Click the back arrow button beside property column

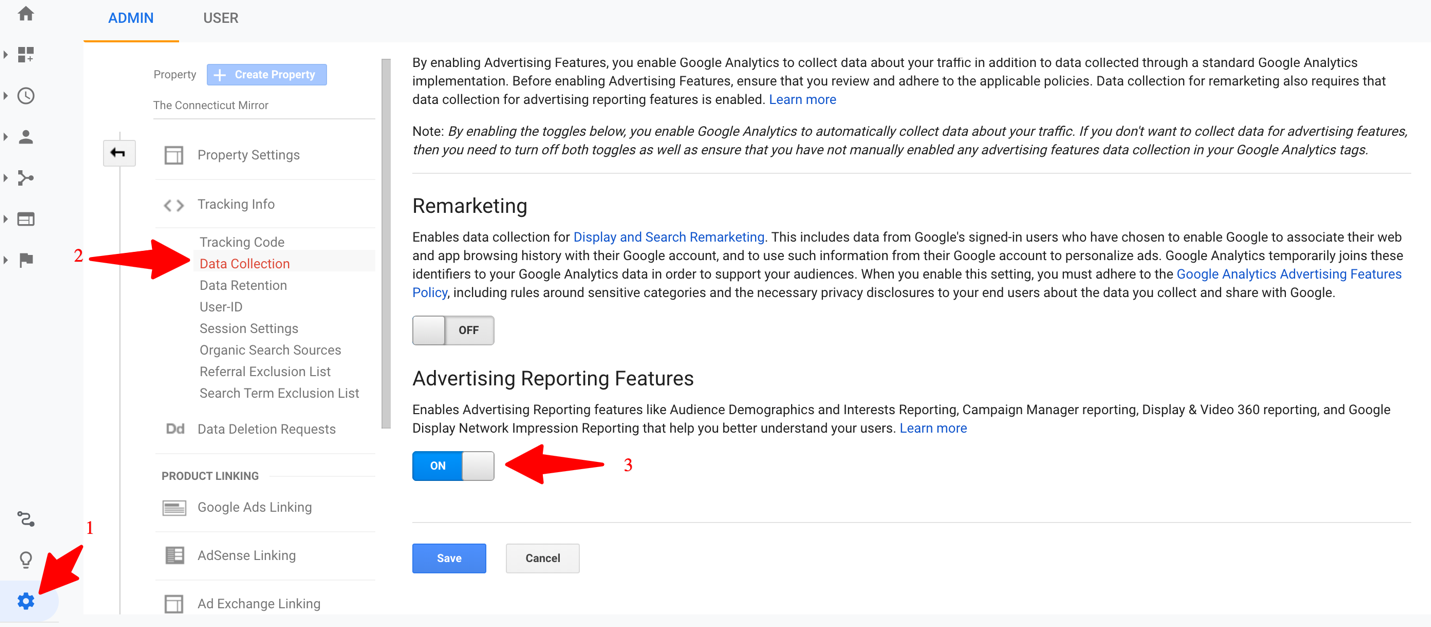tap(118, 153)
